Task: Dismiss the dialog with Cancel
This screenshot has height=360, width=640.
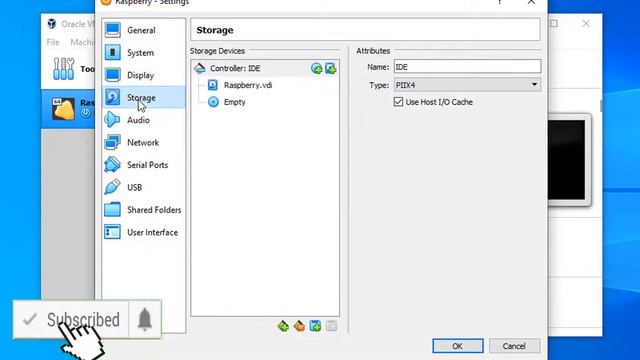Action: click(514, 346)
